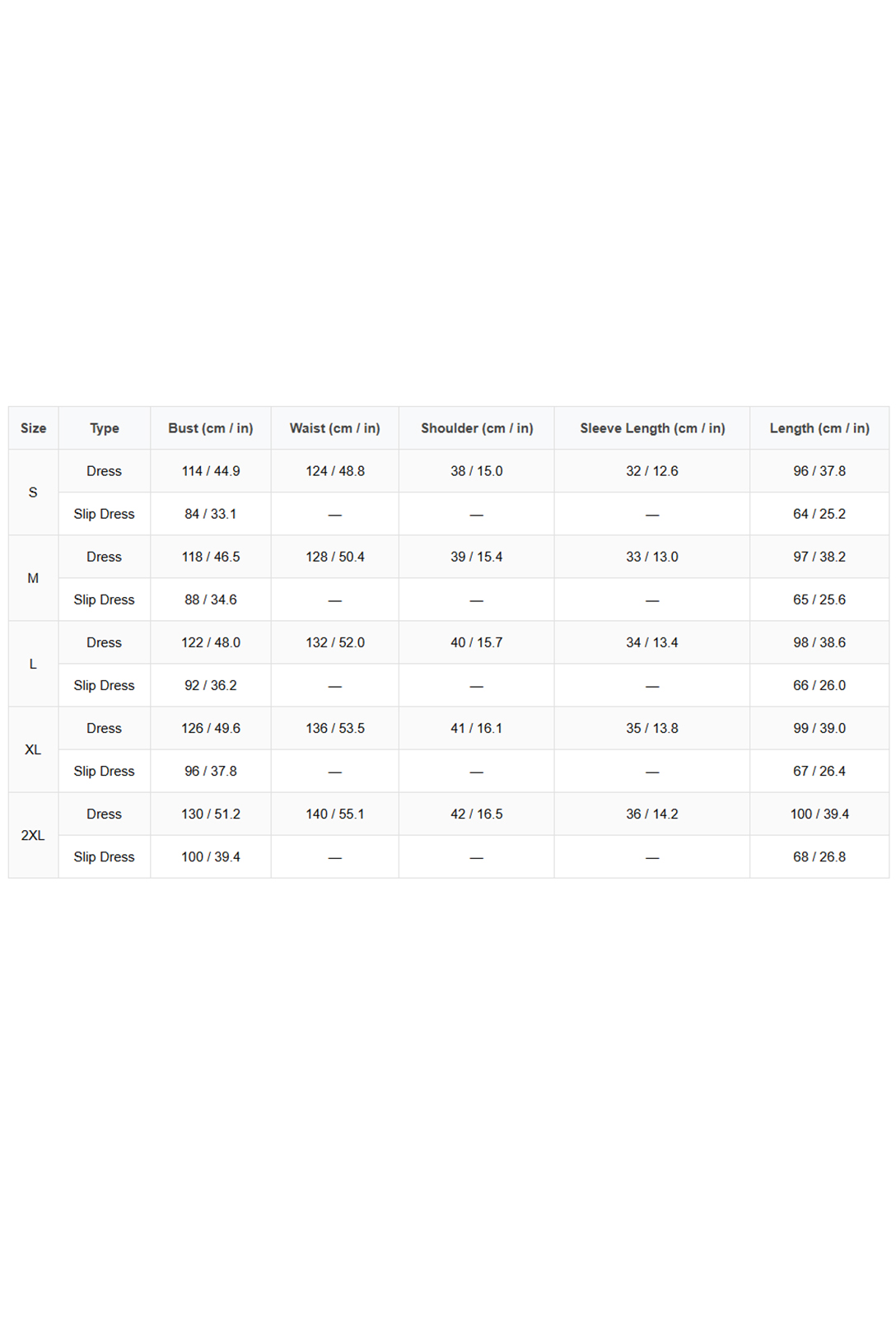The width and height of the screenshot is (896, 1344).
Task: Click the waist value 140 / 55.1
Action: click(x=335, y=814)
